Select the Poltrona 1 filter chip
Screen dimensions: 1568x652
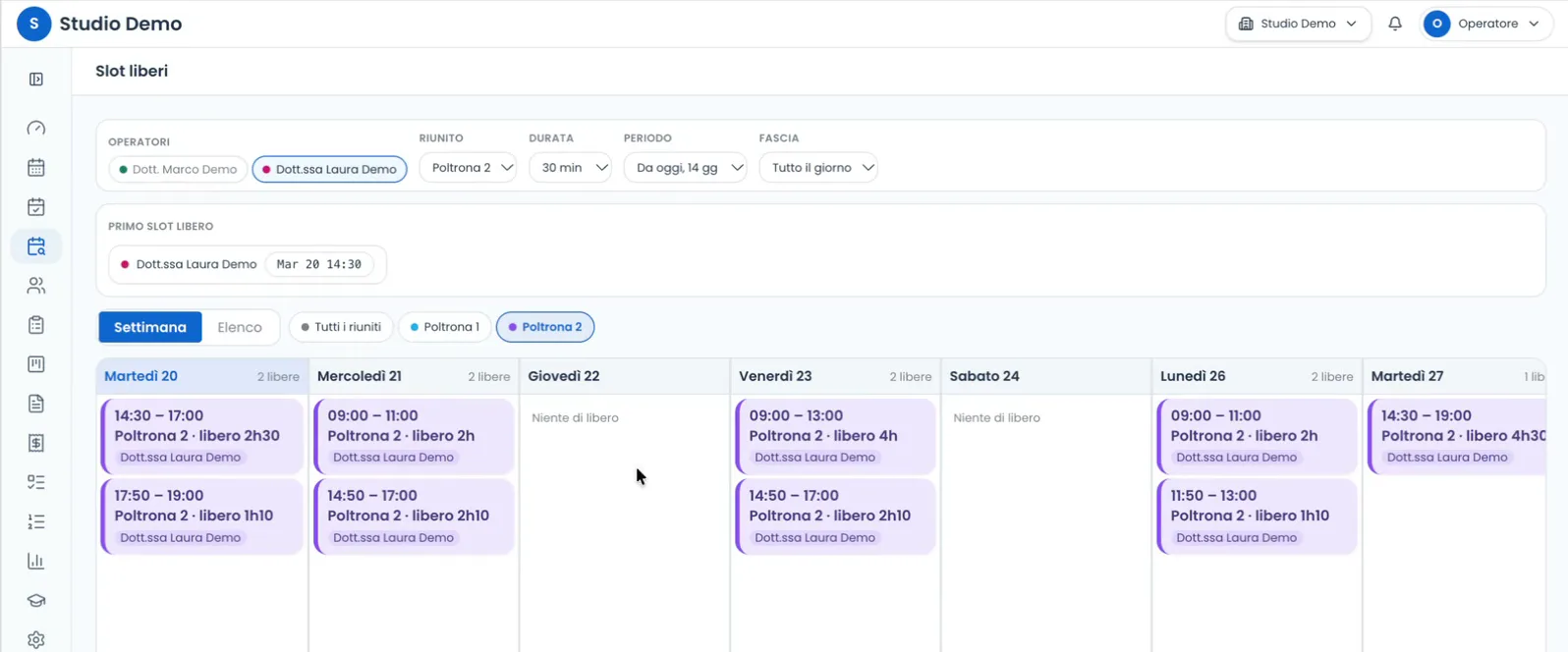(x=444, y=327)
